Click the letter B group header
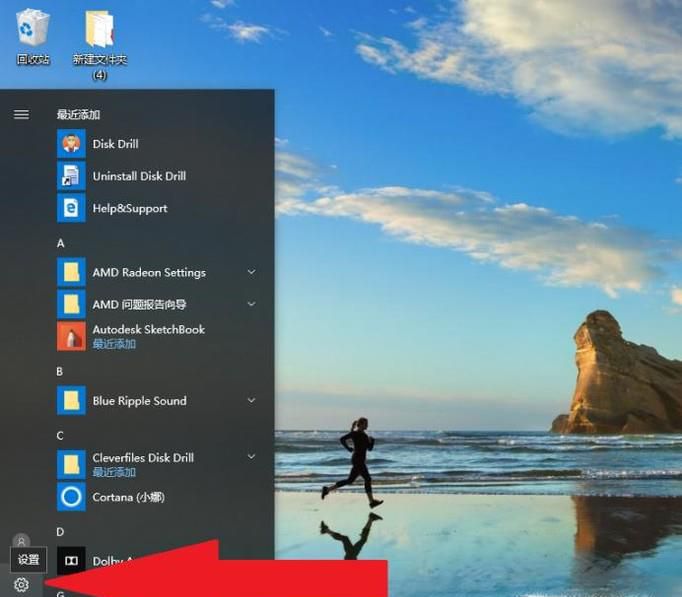The image size is (682, 597). pyautogui.click(x=60, y=371)
